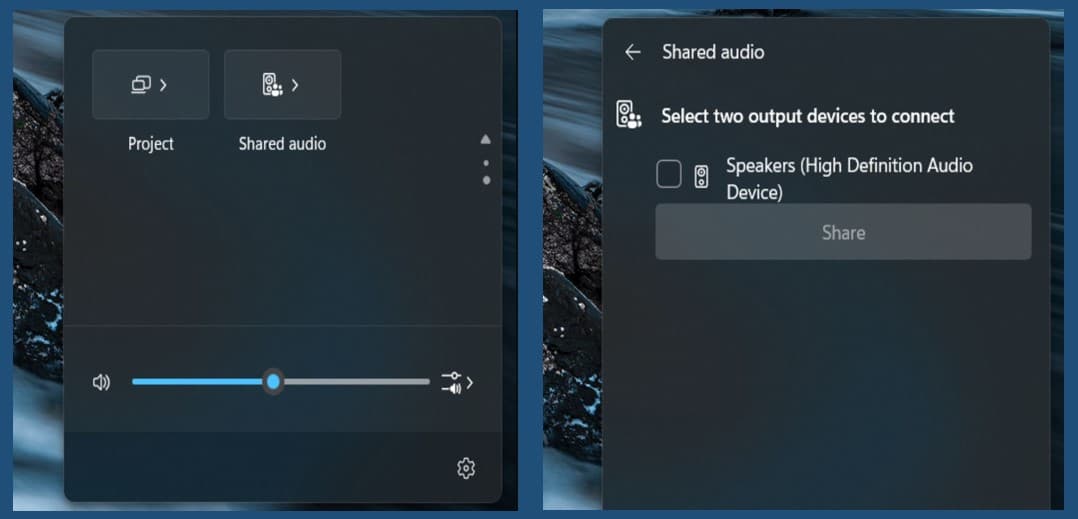Click the speaker device icon next to checkbox
Viewport: 1078px width, 519px height.
point(701,177)
